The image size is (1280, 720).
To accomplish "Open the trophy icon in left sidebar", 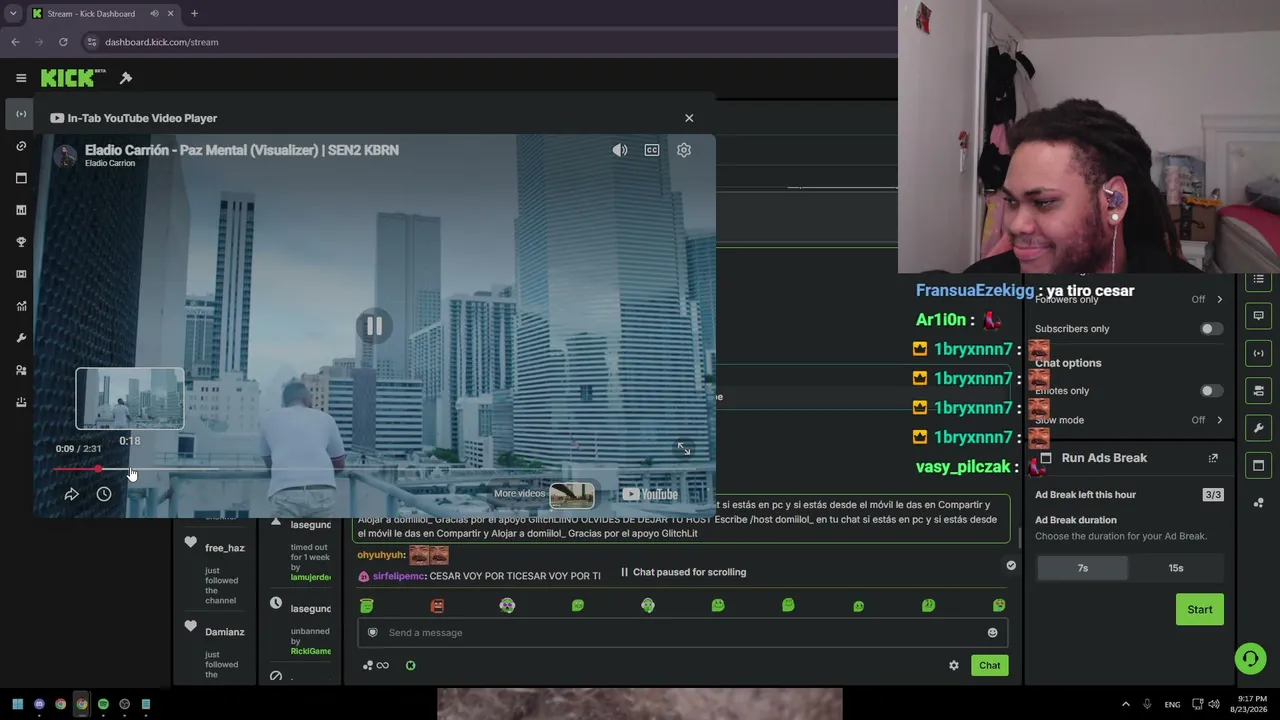I will click(x=21, y=242).
